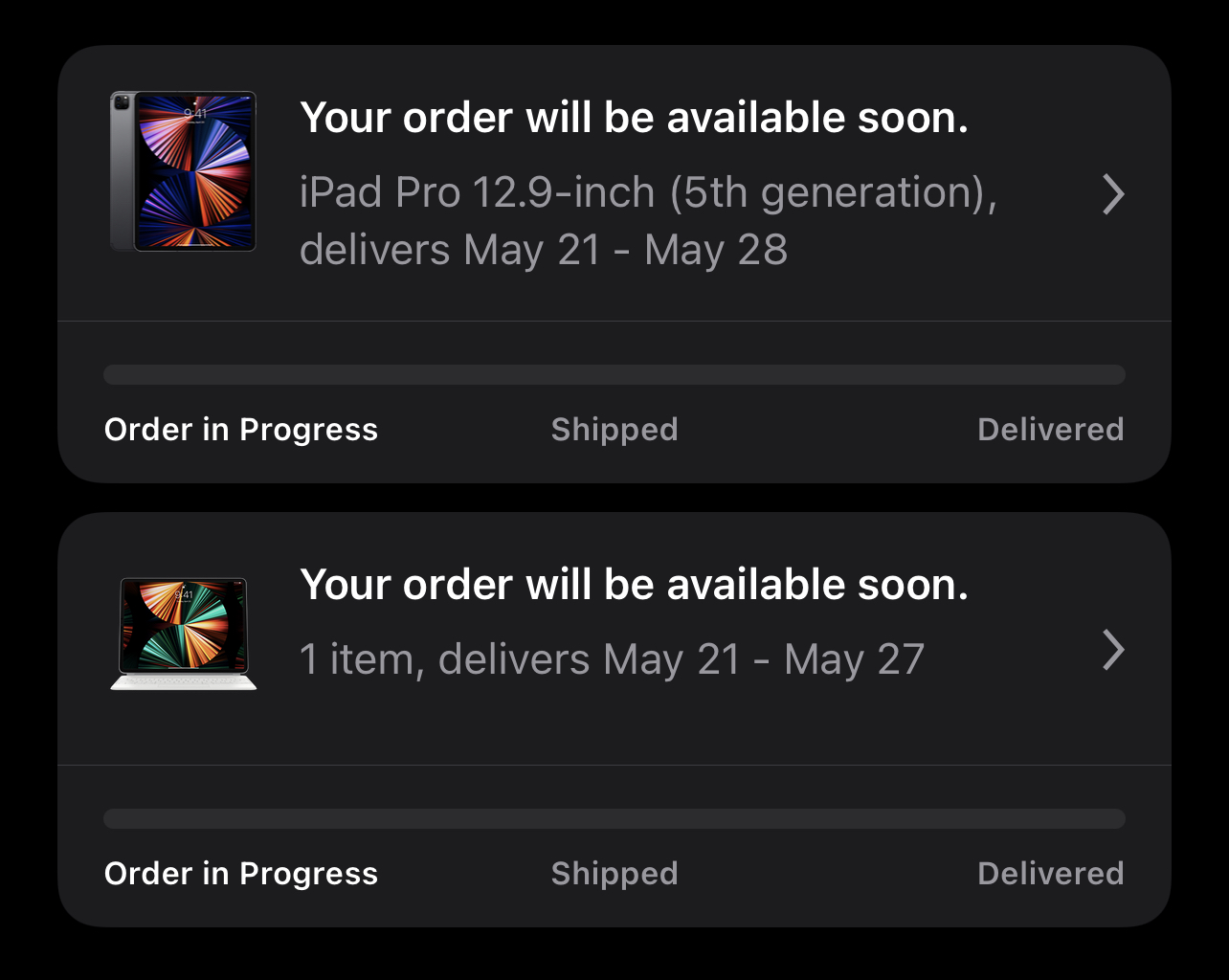Select the iPad Pro order's availability headline
Image resolution: width=1229 pixels, height=980 pixels.
coord(634,118)
